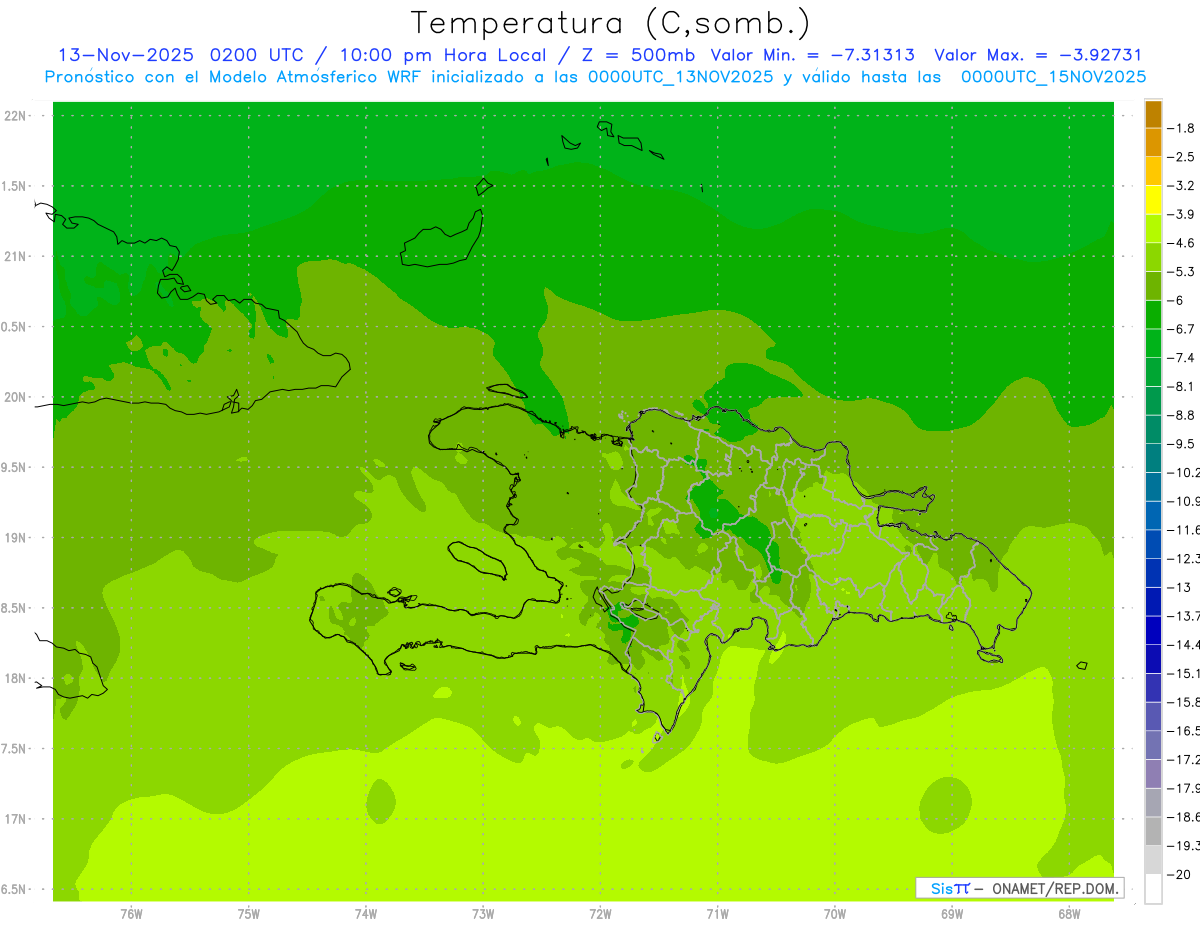
Task: Click the 20N latitude label
Action: [17, 397]
